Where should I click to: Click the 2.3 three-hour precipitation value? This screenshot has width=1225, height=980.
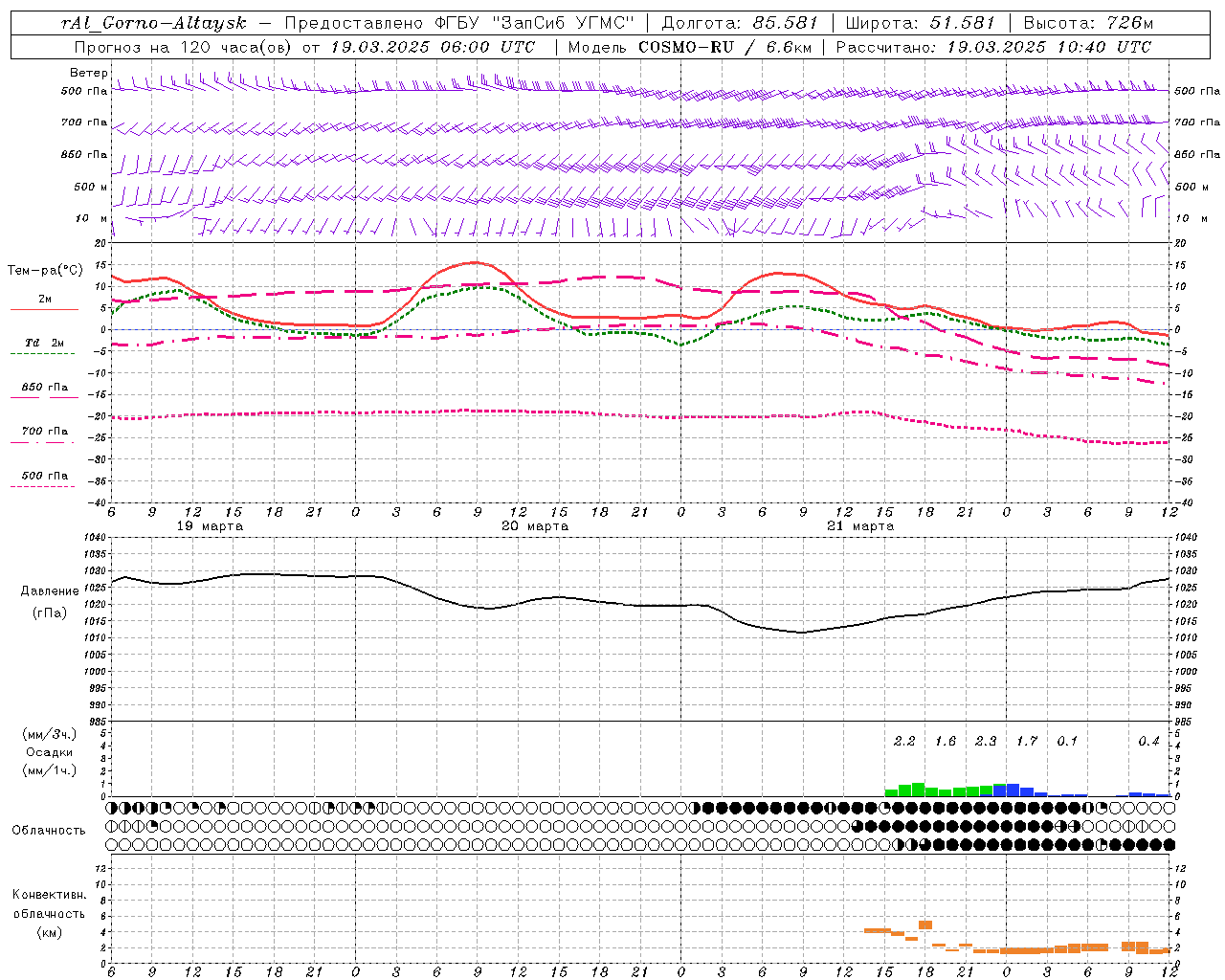coord(986,742)
